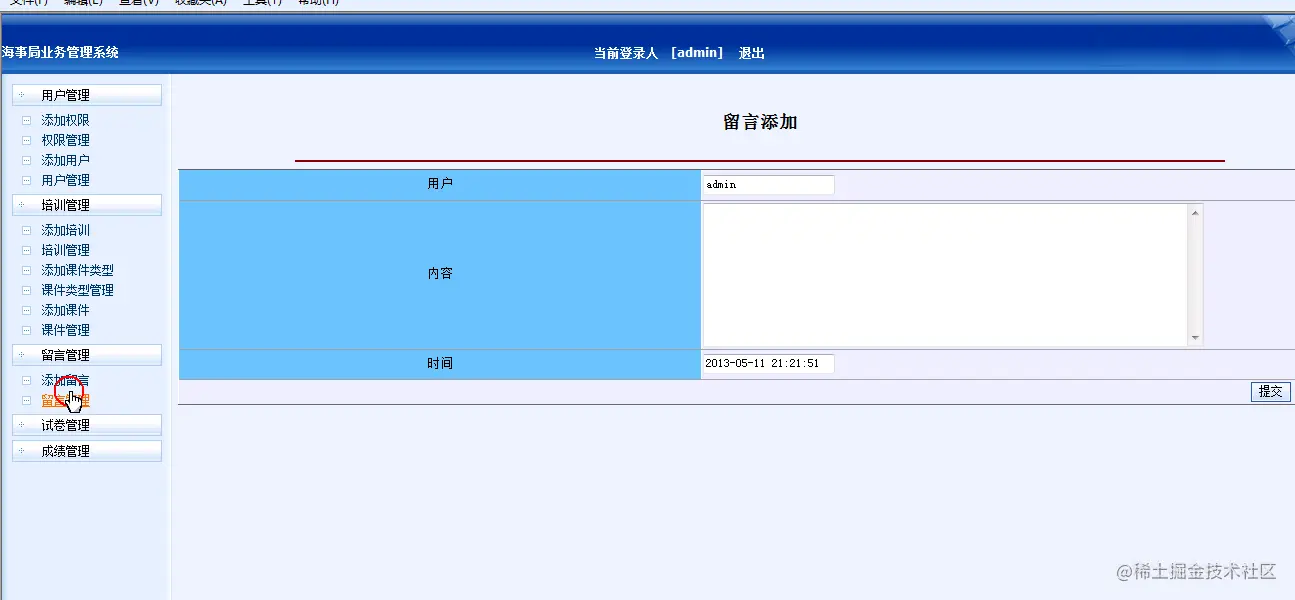This screenshot has width=1295, height=600.
Task: Open the 添加权限 page
Action: (65, 120)
